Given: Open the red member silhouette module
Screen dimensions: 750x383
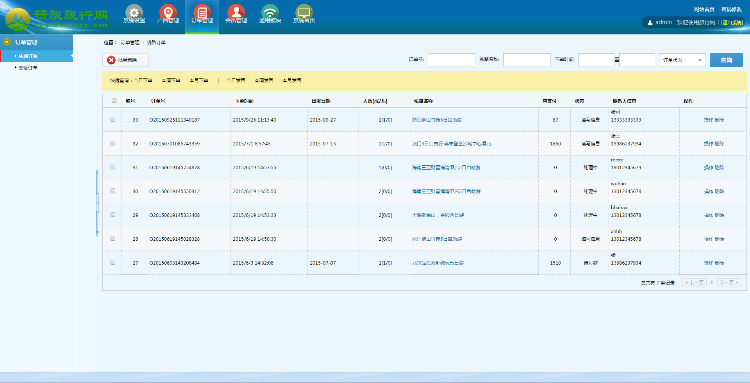Looking at the screenshot, I should click(236, 11).
